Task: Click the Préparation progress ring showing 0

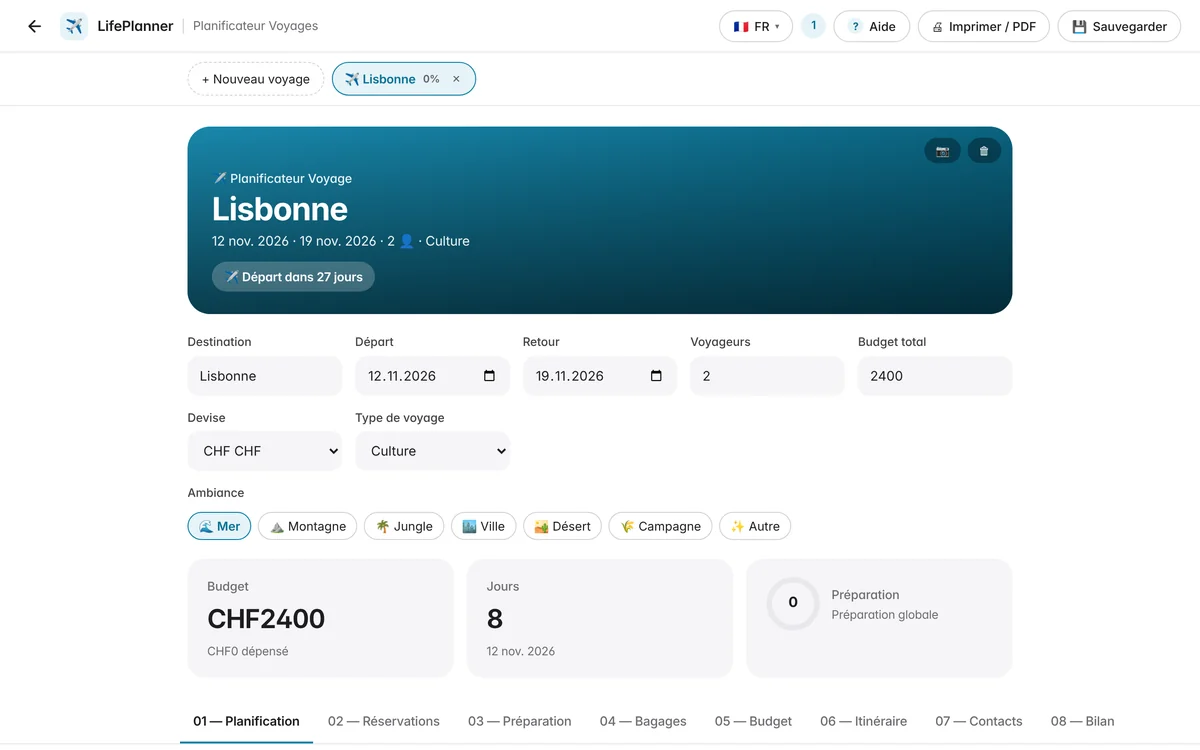Action: pos(793,603)
